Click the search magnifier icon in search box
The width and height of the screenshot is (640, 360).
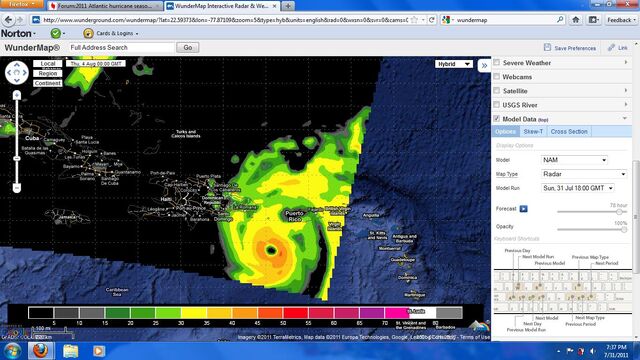pos(560,19)
